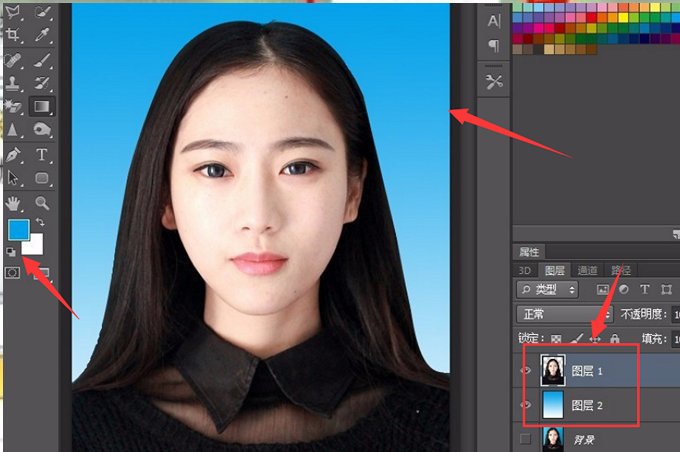The width and height of the screenshot is (680, 452).
Task: Hide 图层 1 with its eye icon
Action: point(526,370)
